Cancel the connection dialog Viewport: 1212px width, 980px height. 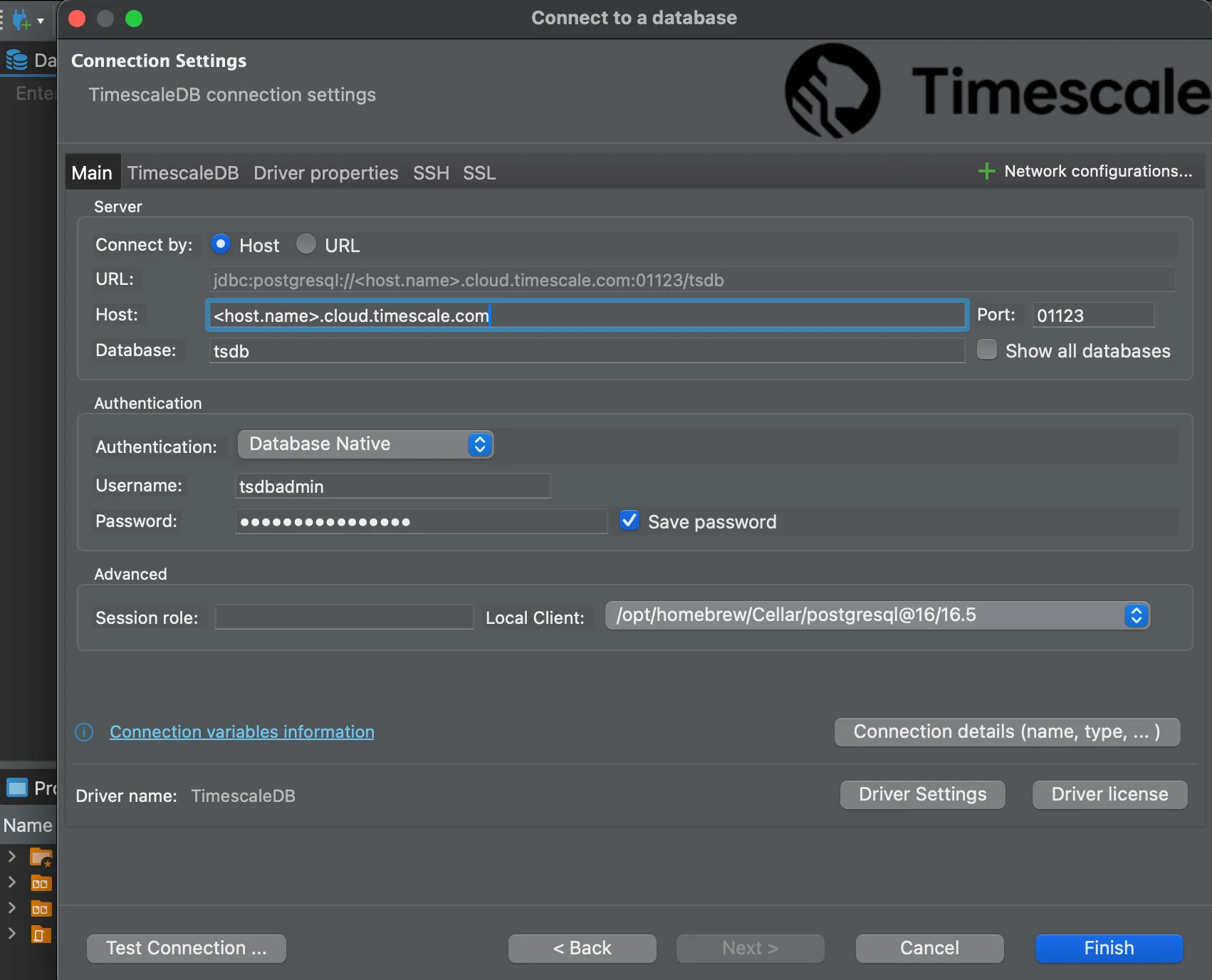point(930,949)
